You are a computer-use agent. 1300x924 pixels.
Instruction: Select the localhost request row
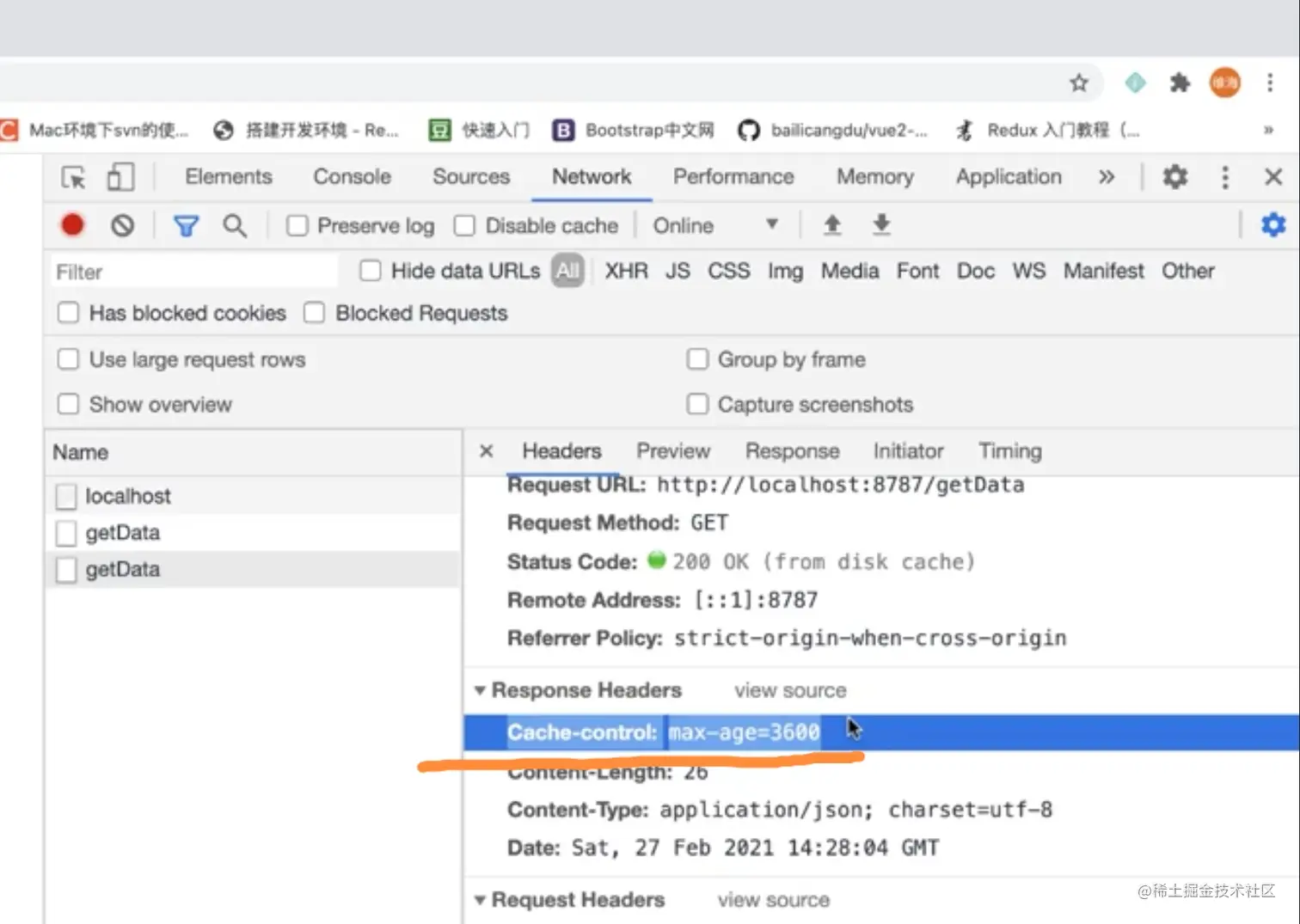[253, 496]
